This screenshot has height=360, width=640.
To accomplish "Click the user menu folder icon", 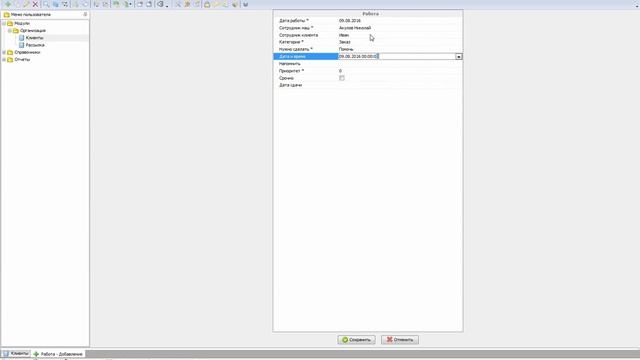I will click(7, 15).
